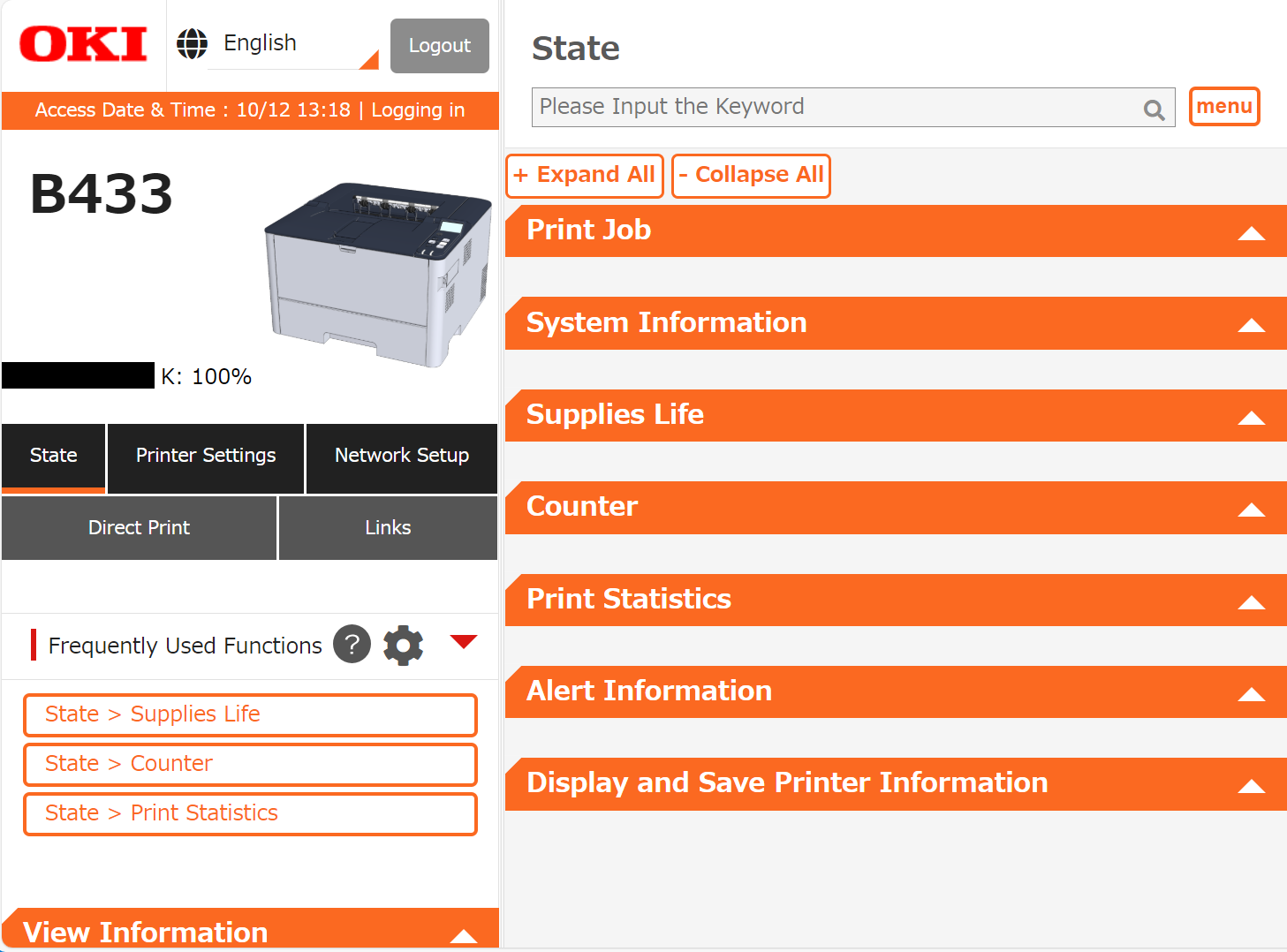Expand the Supplies Life section header

[896, 416]
